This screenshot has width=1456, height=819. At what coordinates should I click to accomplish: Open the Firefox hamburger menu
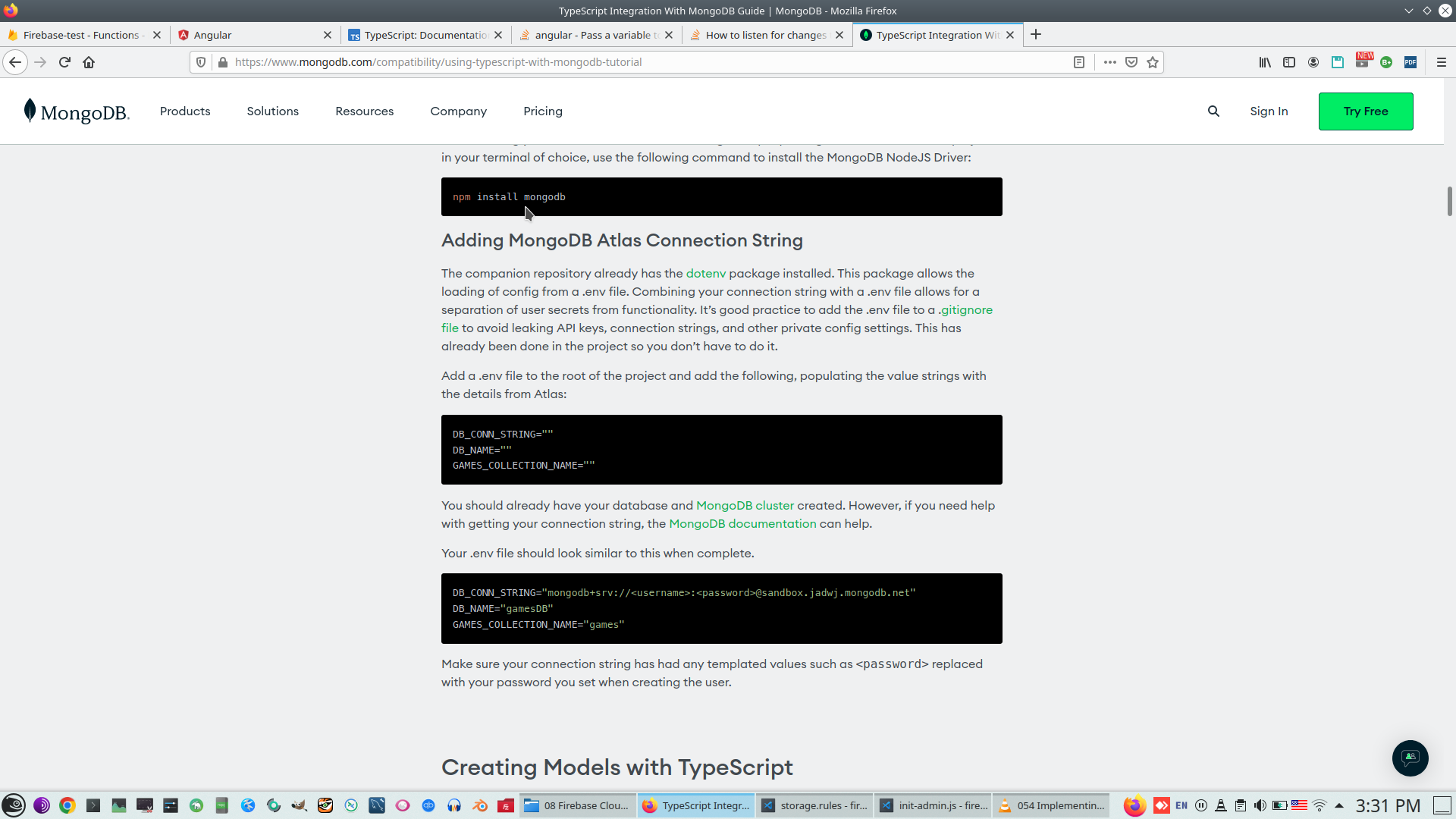pos(1442,62)
